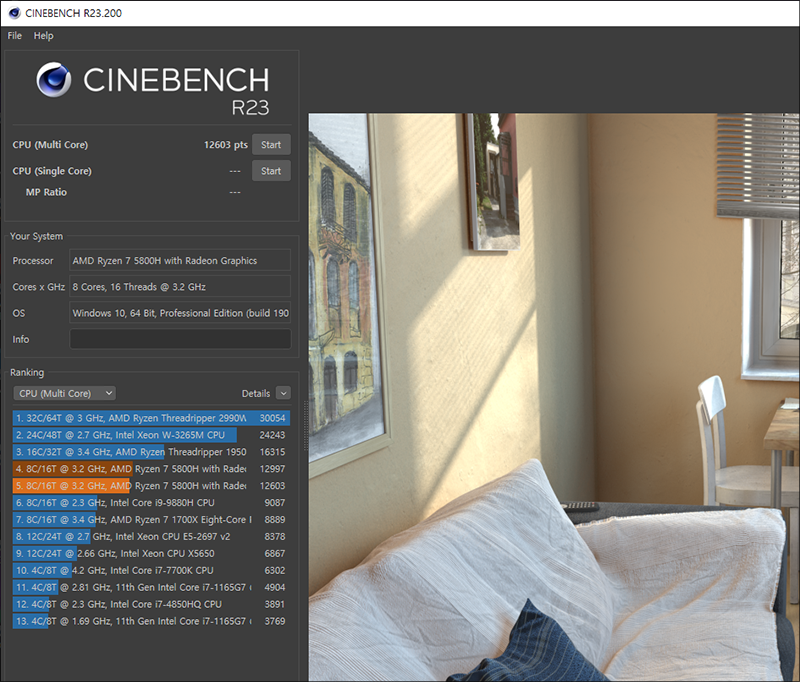Select ranking row 12 Core i7-4850HQ

coord(151,604)
